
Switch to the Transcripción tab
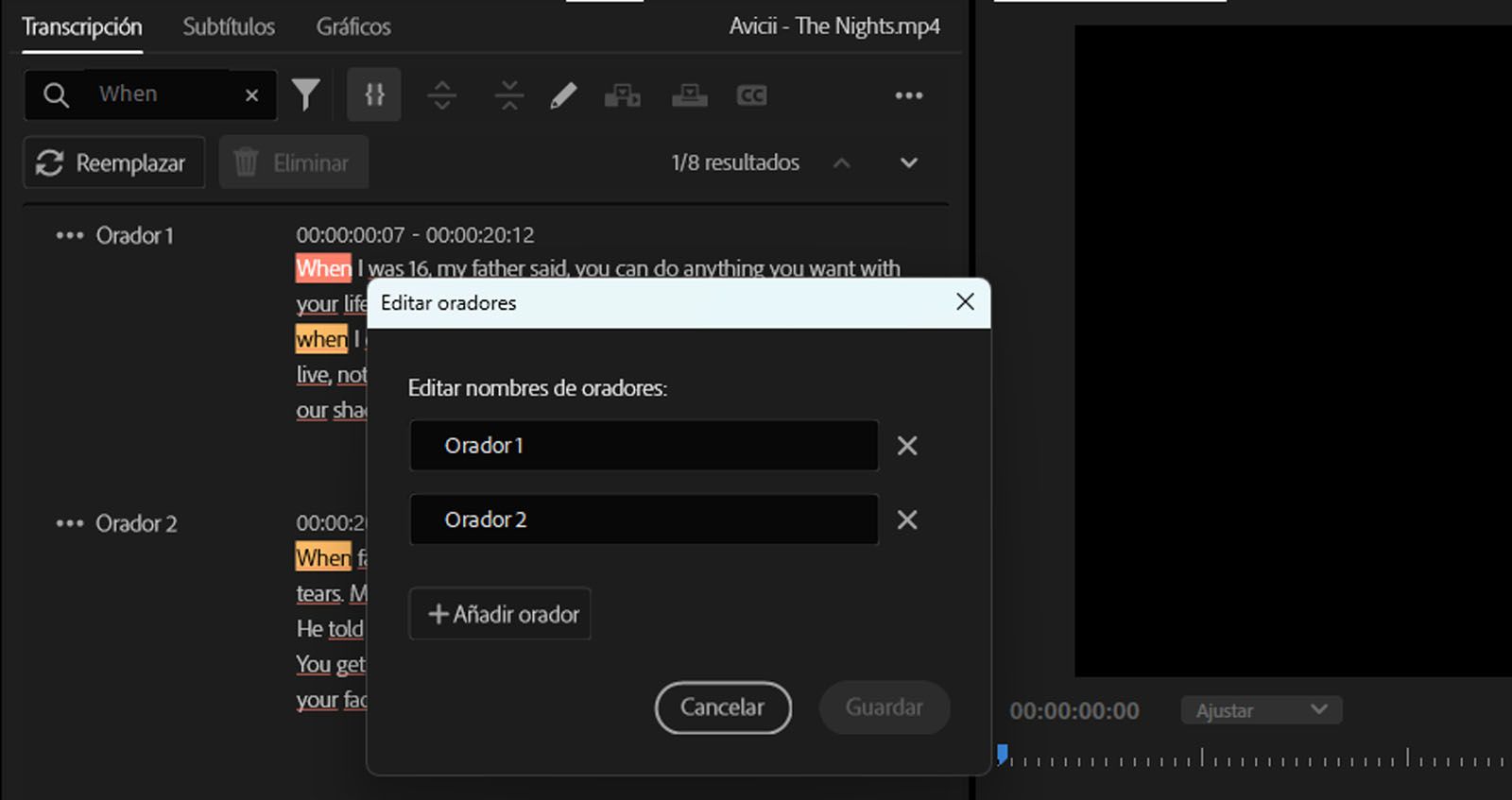coord(82,27)
